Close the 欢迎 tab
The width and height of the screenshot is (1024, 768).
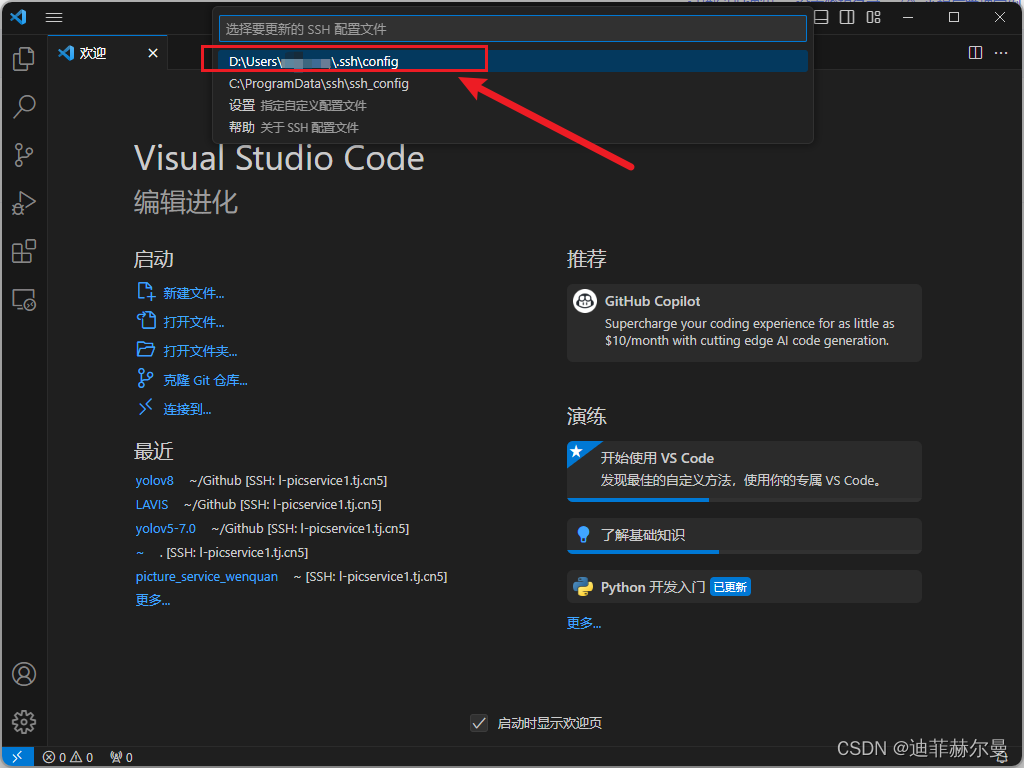(153, 53)
